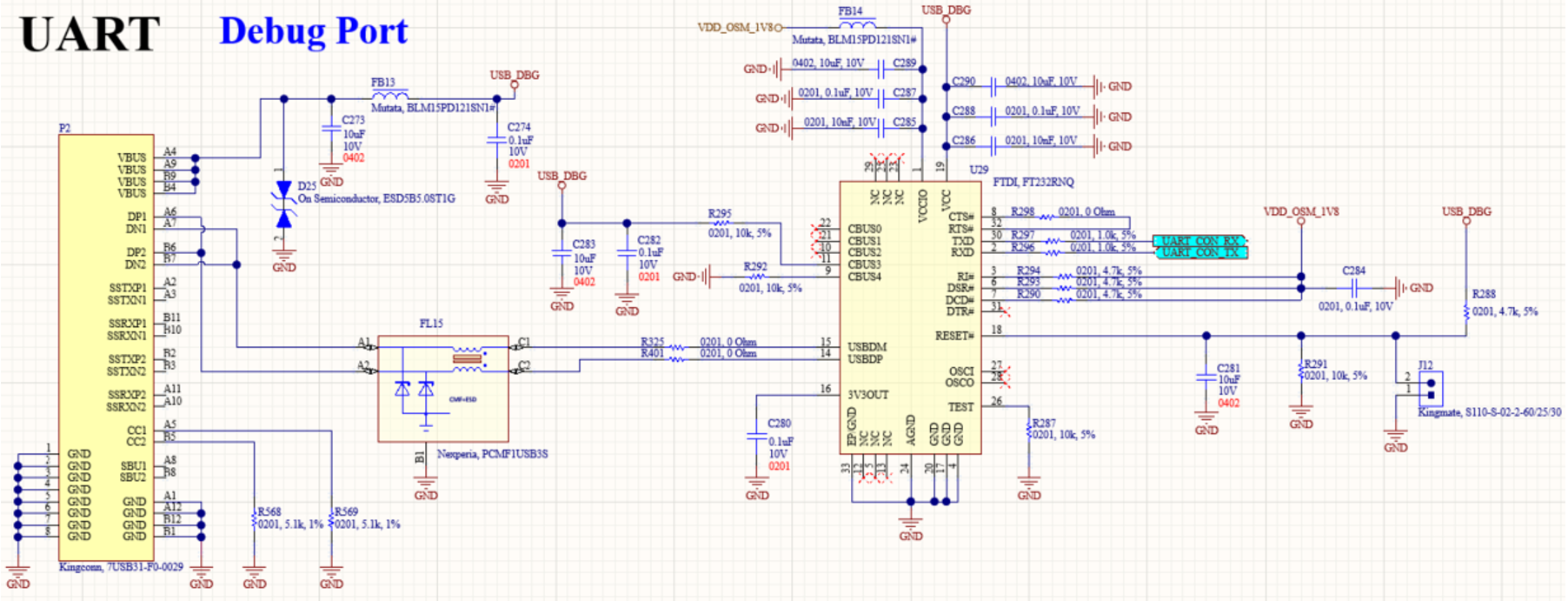
Task: Click the D25 ESD diode symbol
Action: point(283,205)
